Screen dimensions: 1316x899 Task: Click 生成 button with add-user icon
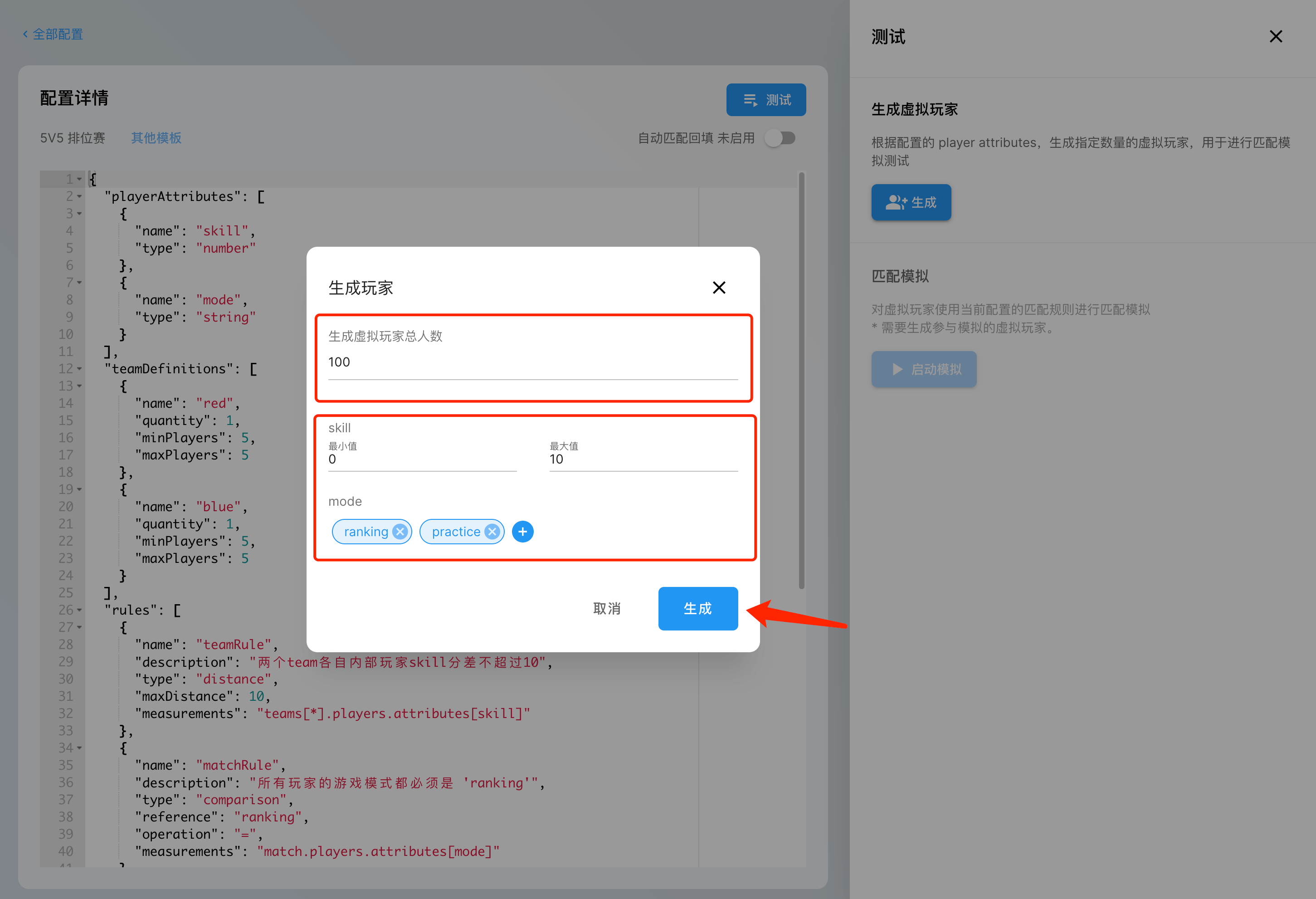(911, 202)
